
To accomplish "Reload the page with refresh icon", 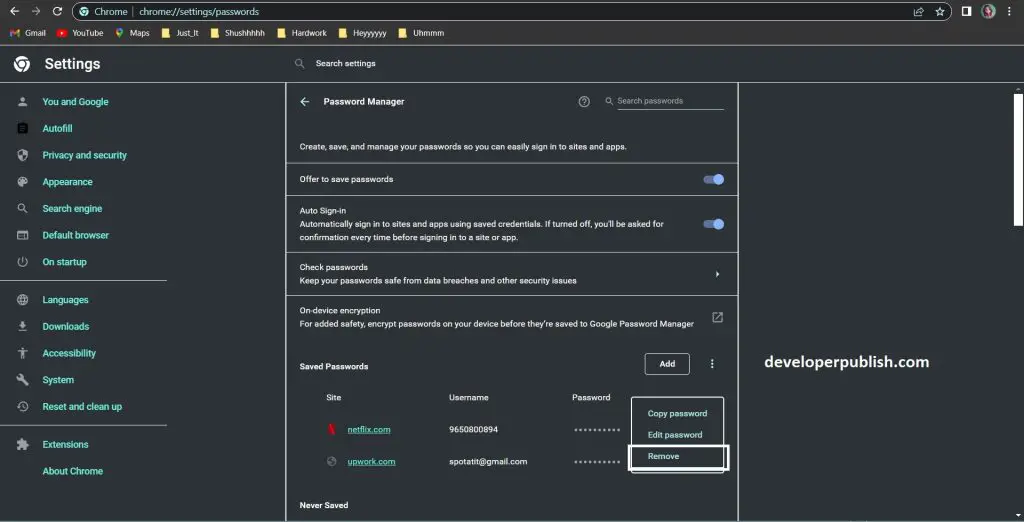I will point(57,11).
